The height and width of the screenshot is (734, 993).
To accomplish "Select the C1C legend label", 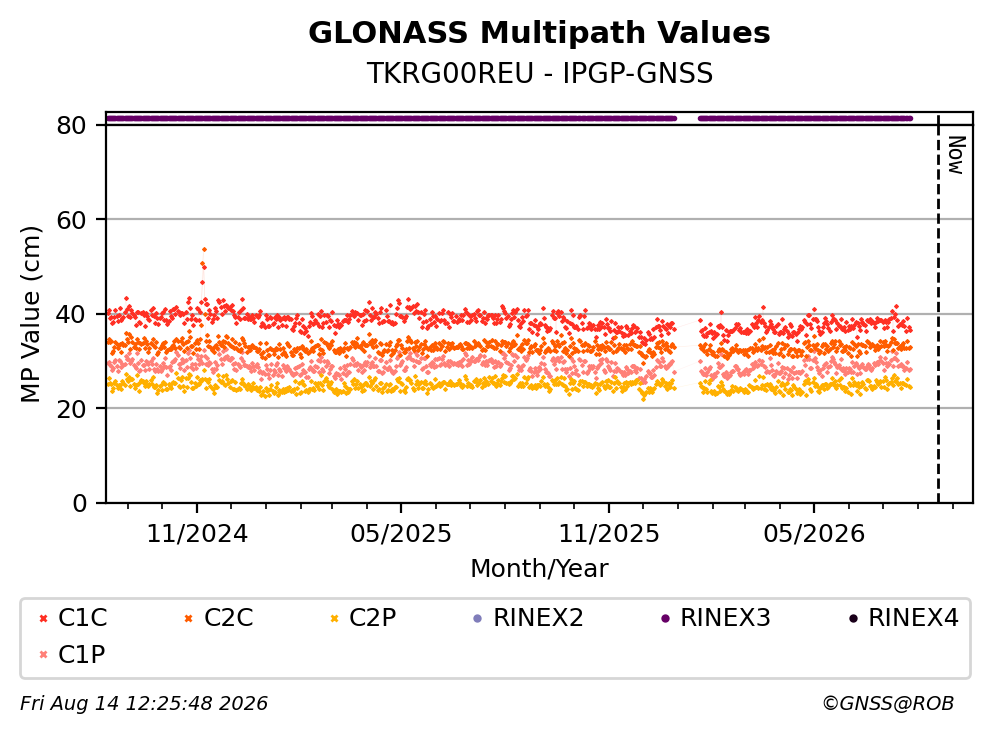I will point(82,617).
